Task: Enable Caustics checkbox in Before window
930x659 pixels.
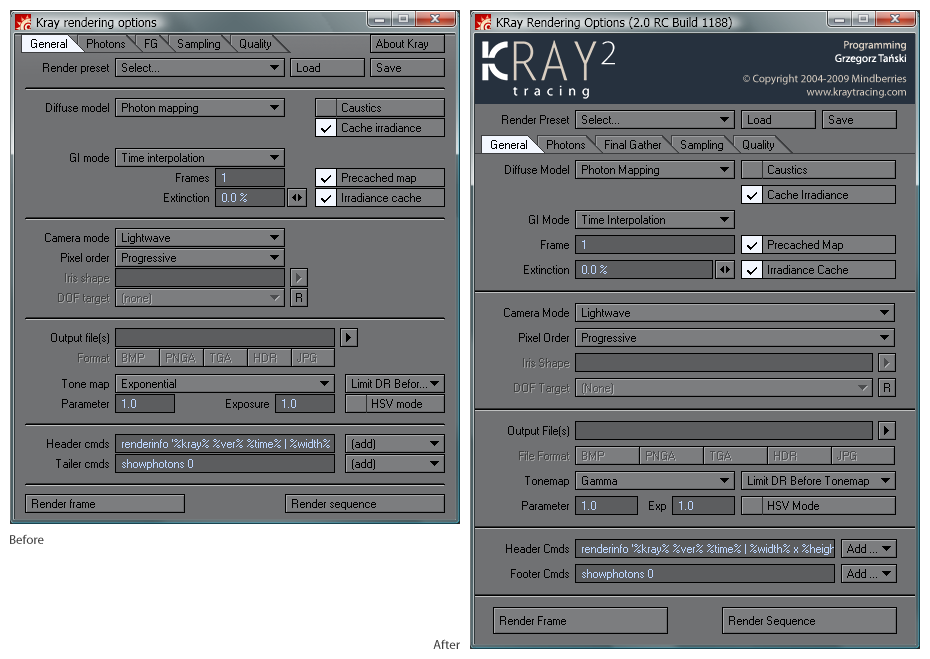Action: (326, 108)
